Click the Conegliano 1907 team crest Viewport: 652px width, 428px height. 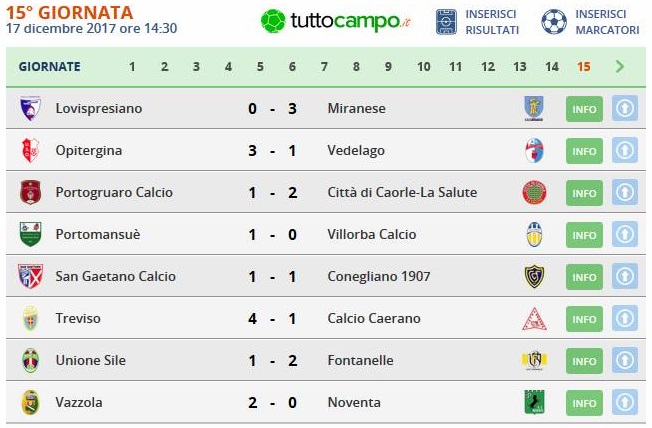click(534, 276)
